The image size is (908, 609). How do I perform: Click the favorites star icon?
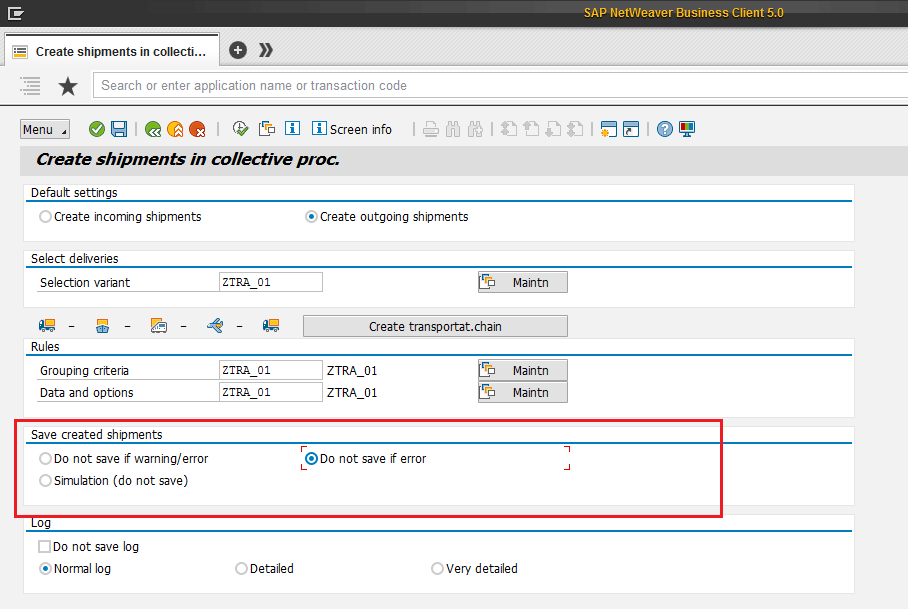click(x=68, y=86)
